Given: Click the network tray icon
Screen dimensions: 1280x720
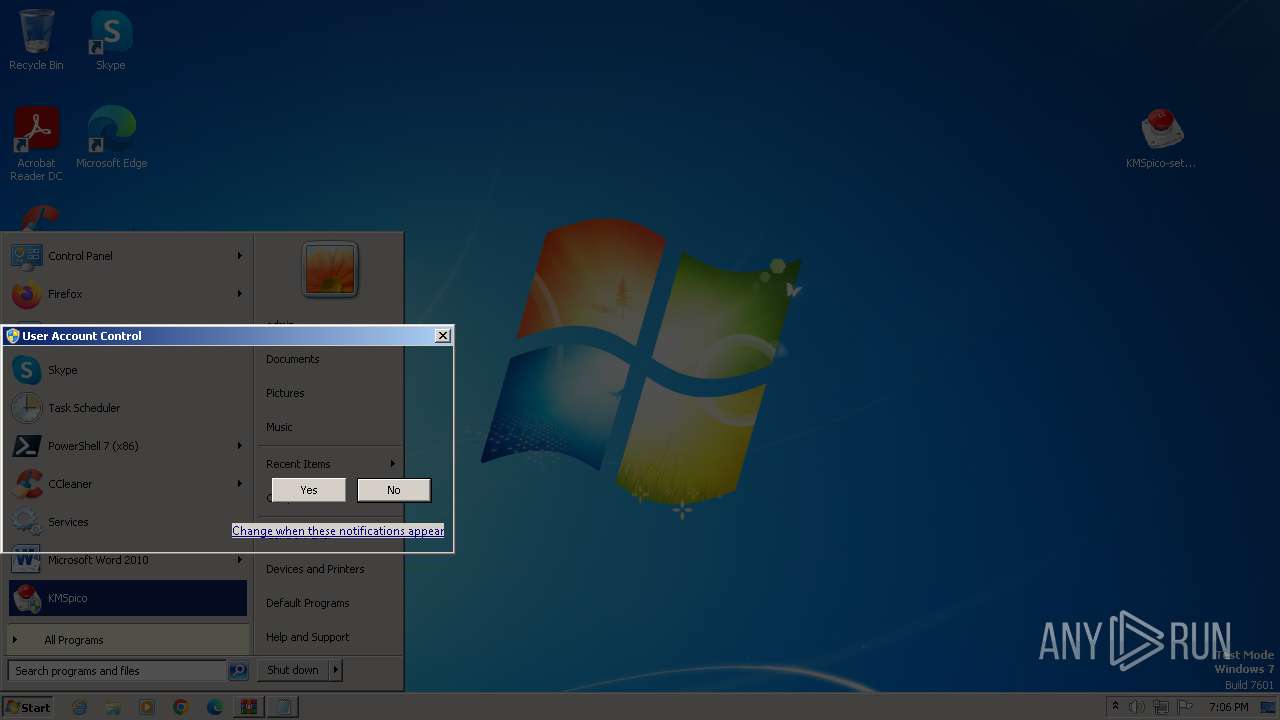Looking at the screenshot, I should tap(1161, 707).
